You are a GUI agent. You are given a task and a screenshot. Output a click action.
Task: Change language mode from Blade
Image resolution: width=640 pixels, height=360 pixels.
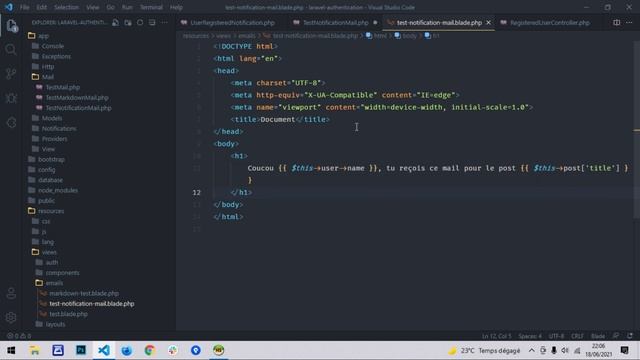[x=598, y=336]
